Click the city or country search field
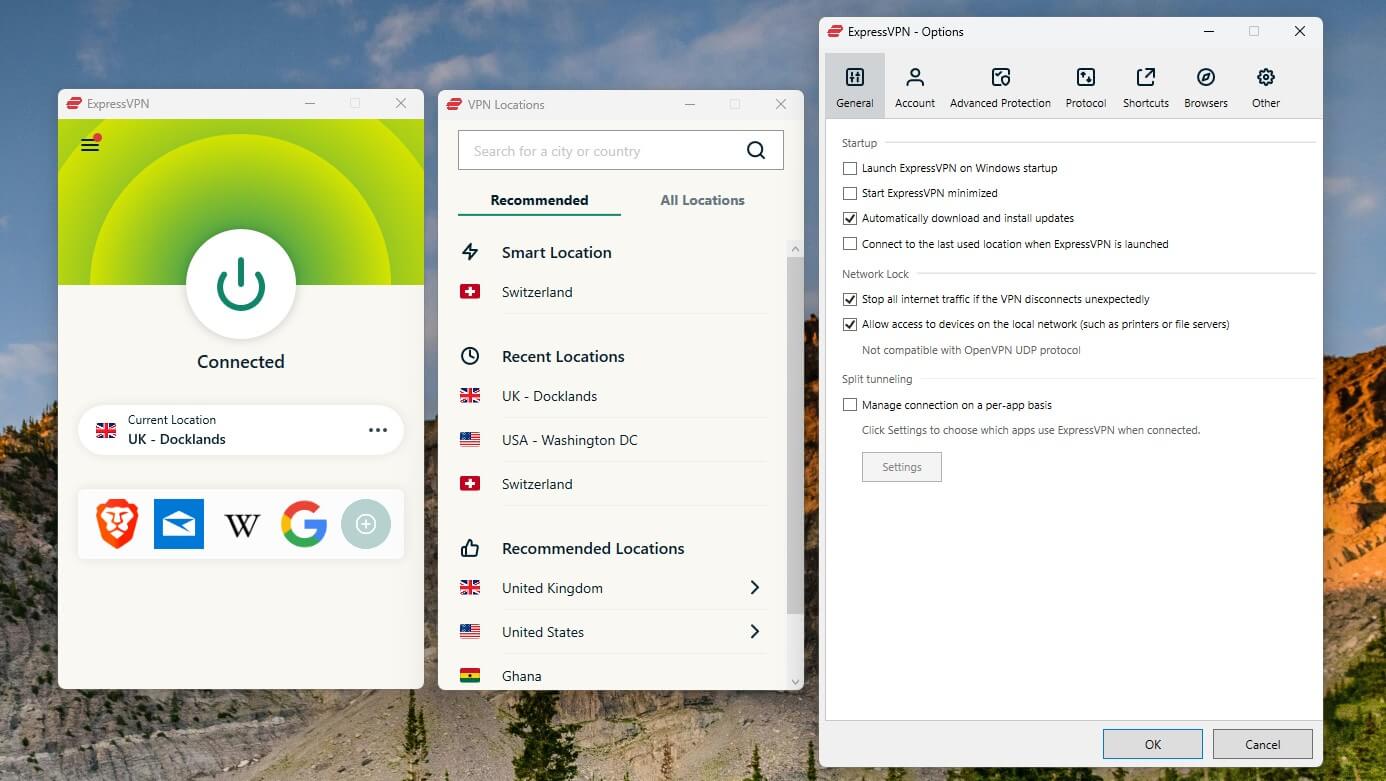The image size is (1386, 781). pyautogui.click(x=600, y=150)
